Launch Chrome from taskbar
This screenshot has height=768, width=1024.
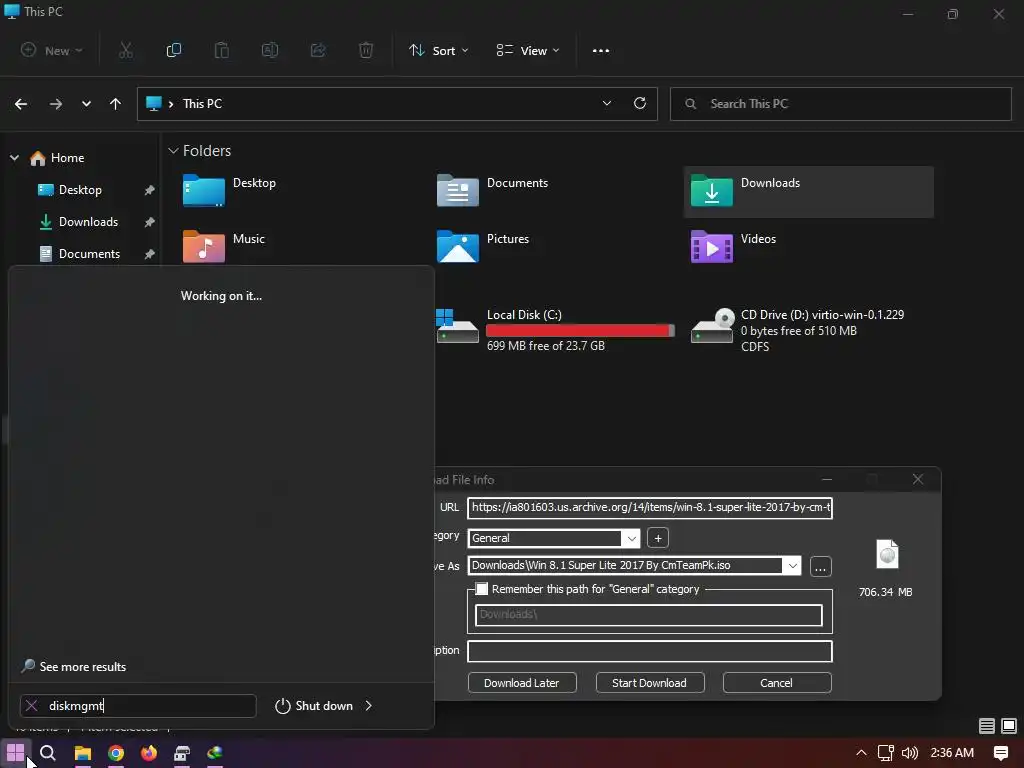(x=116, y=753)
